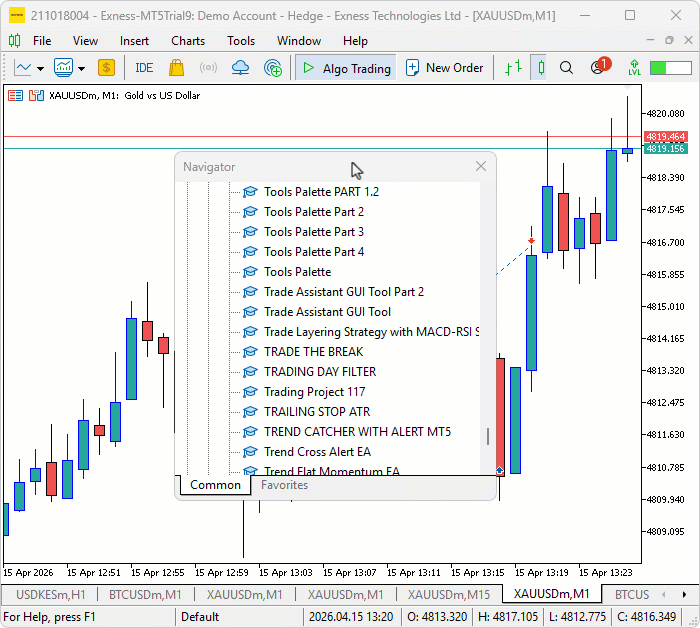Screen dimensions: 700x628
Task: Open the Help menu
Action: click(x=355, y=41)
